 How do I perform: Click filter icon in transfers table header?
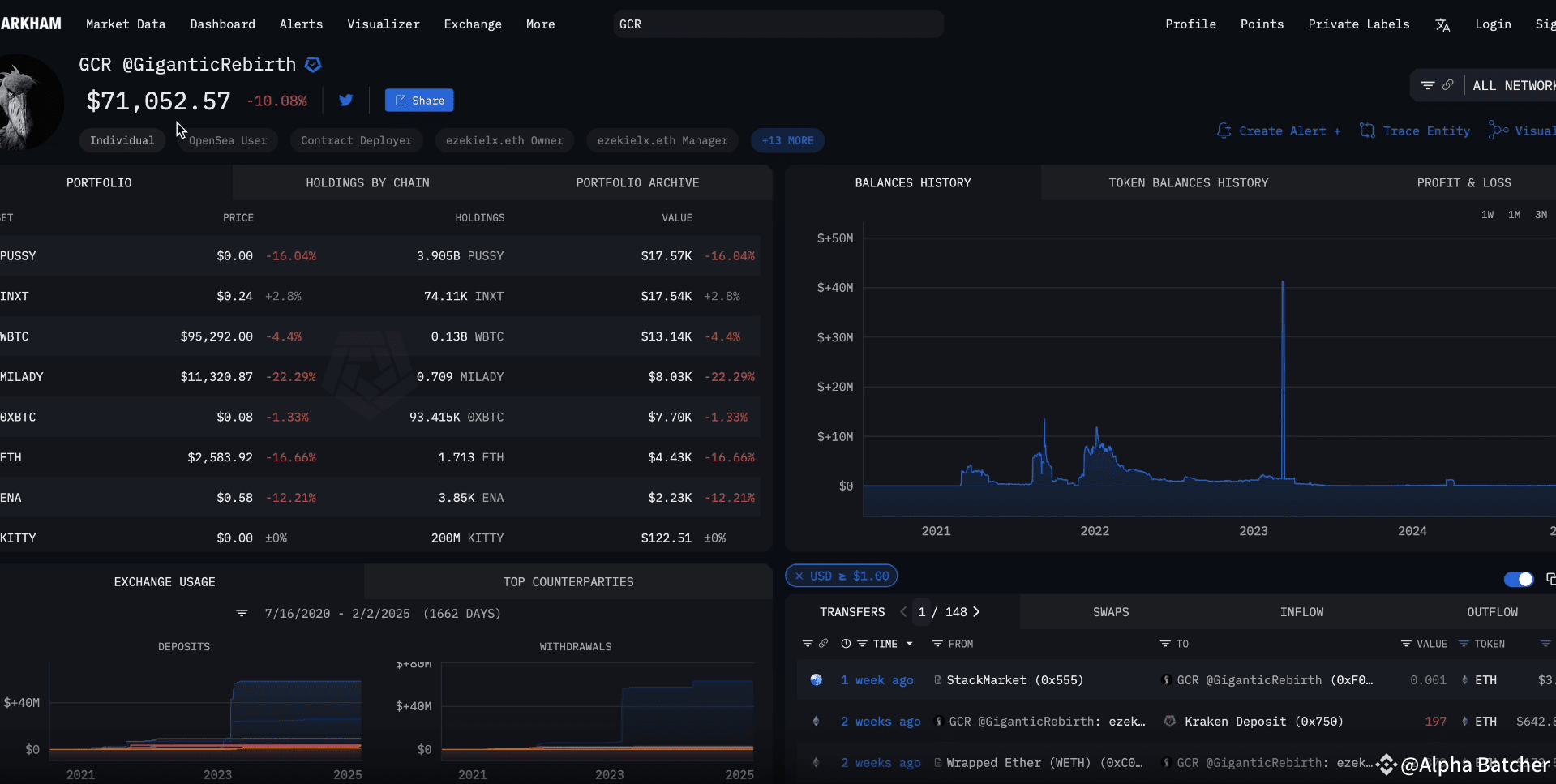[808, 644]
